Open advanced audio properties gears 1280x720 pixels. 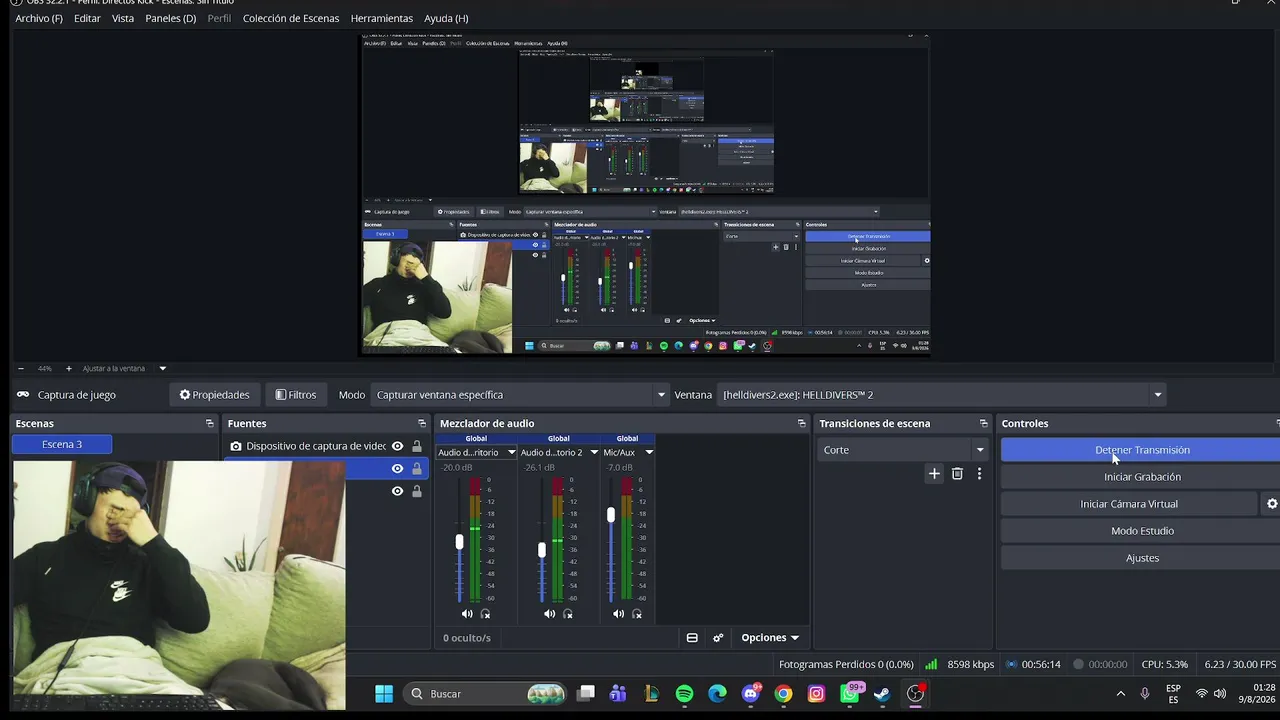(x=718, y=638)
